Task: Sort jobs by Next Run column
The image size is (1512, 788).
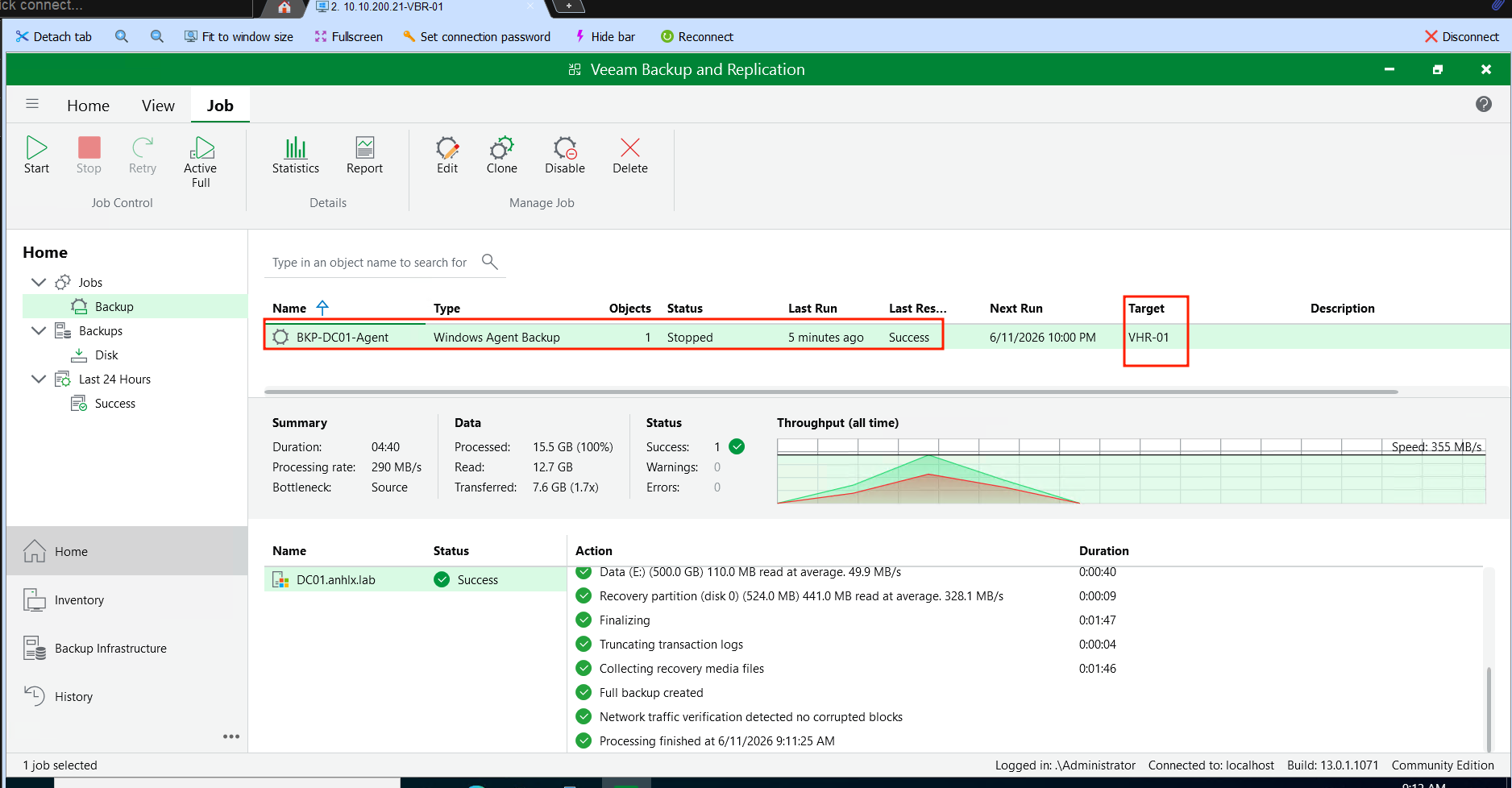Action: pos(1016,308)
